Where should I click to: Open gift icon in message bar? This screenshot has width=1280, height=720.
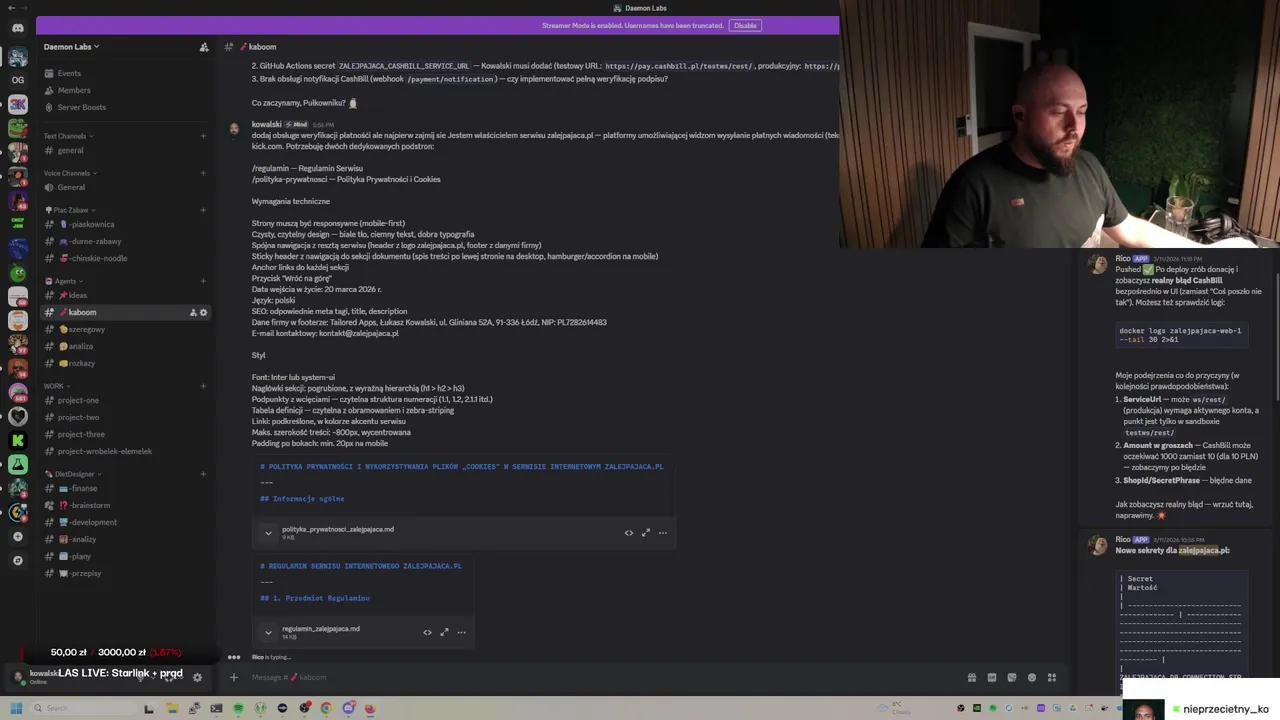click(971, 677)
